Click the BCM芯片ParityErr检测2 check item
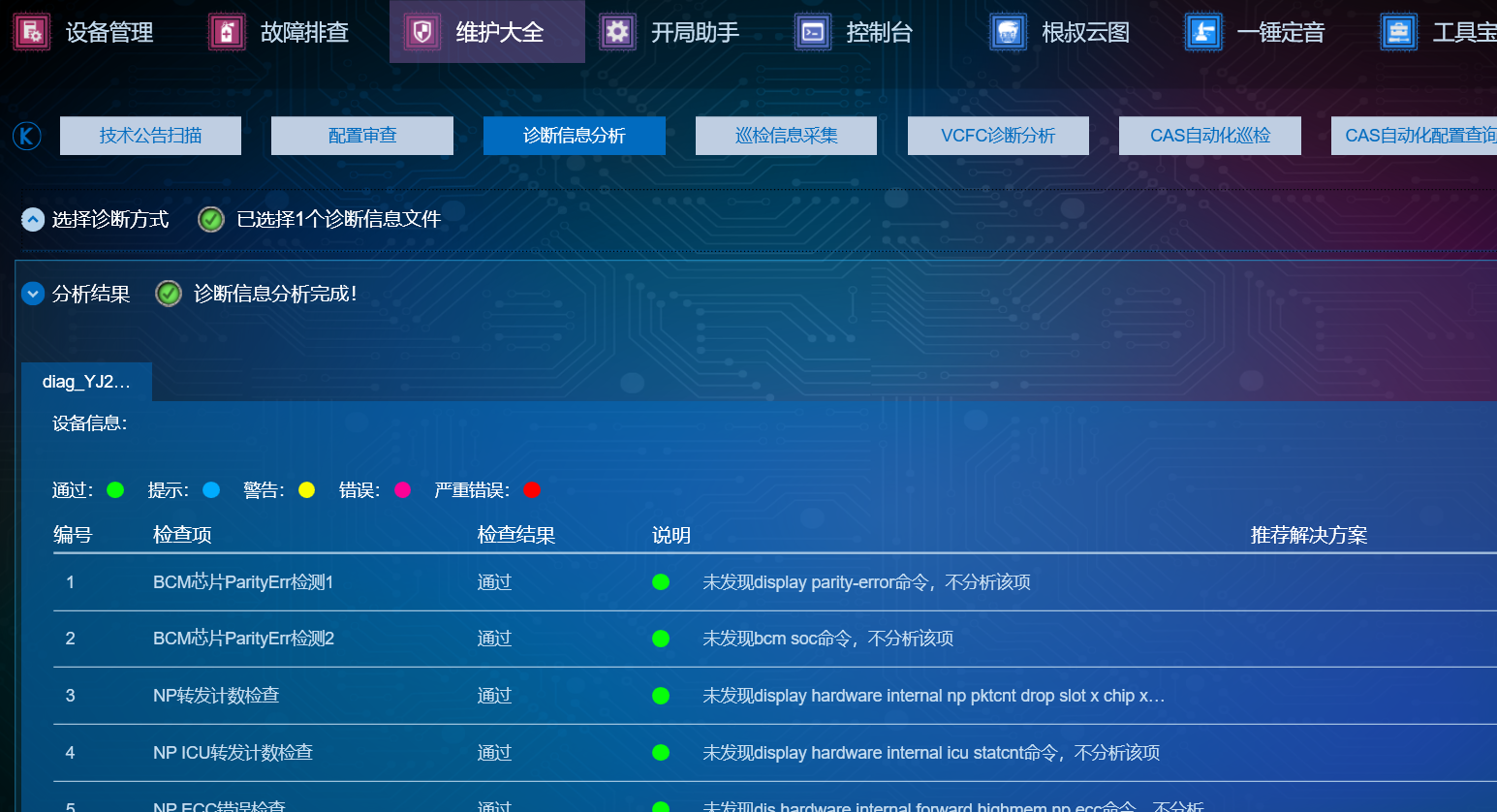 244,639
